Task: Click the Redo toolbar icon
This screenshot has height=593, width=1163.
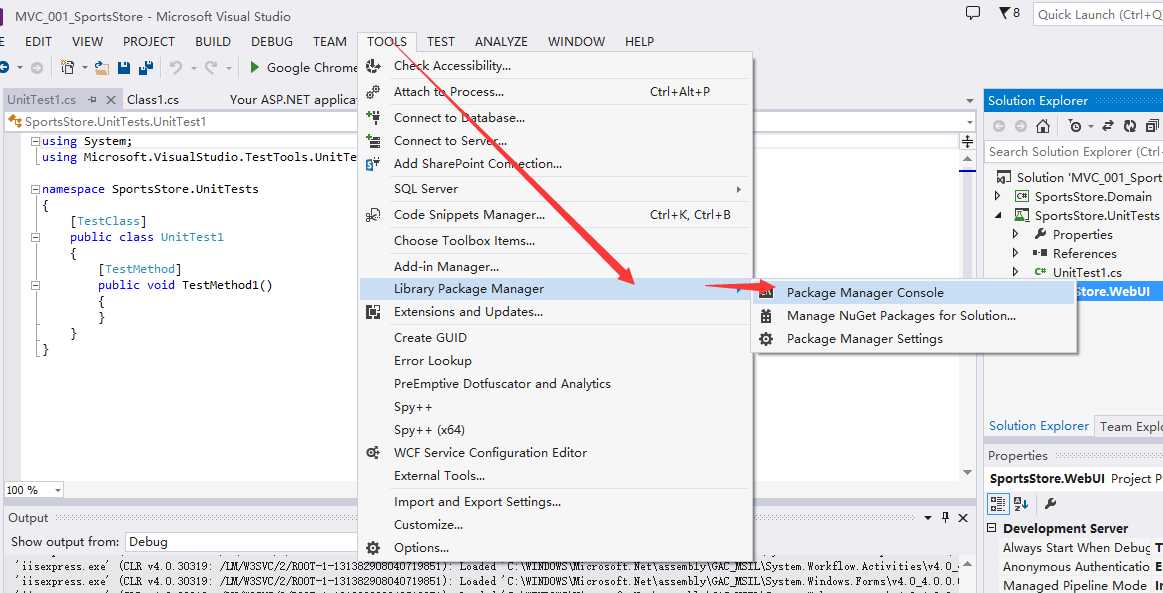Action: coord(211,67)
